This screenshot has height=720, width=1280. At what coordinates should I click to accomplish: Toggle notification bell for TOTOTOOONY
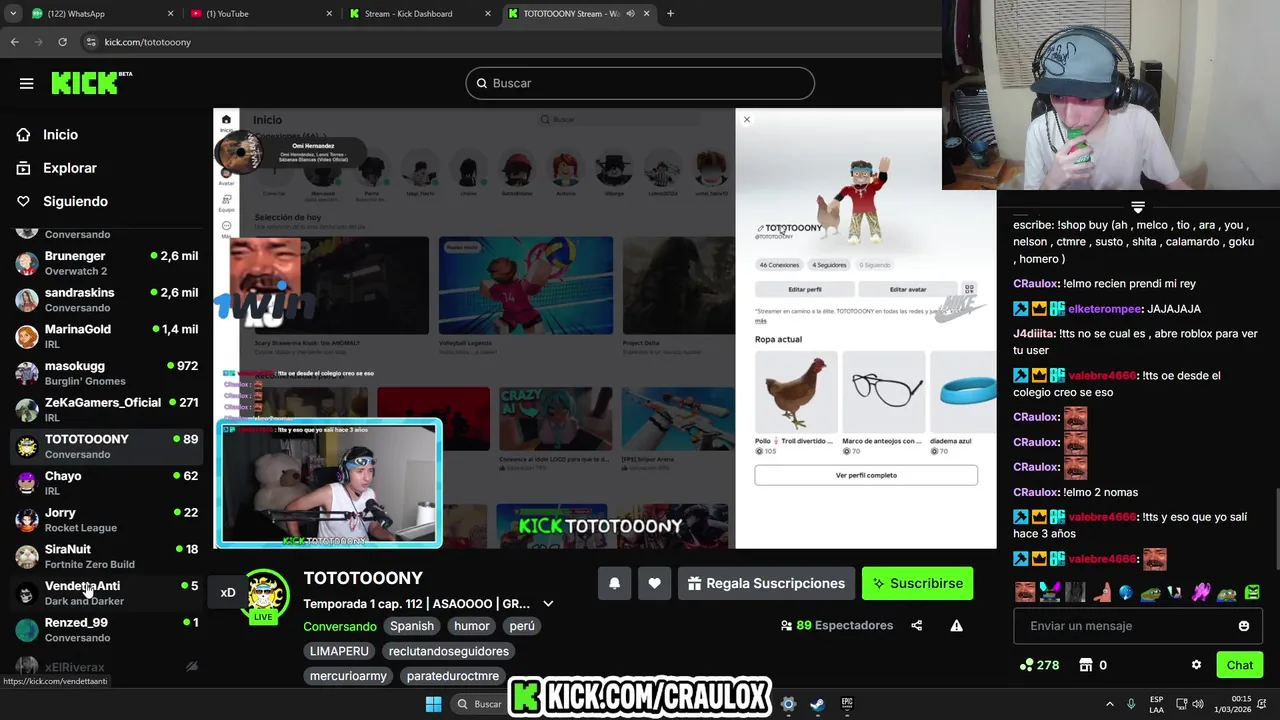[x=615, y=584]
